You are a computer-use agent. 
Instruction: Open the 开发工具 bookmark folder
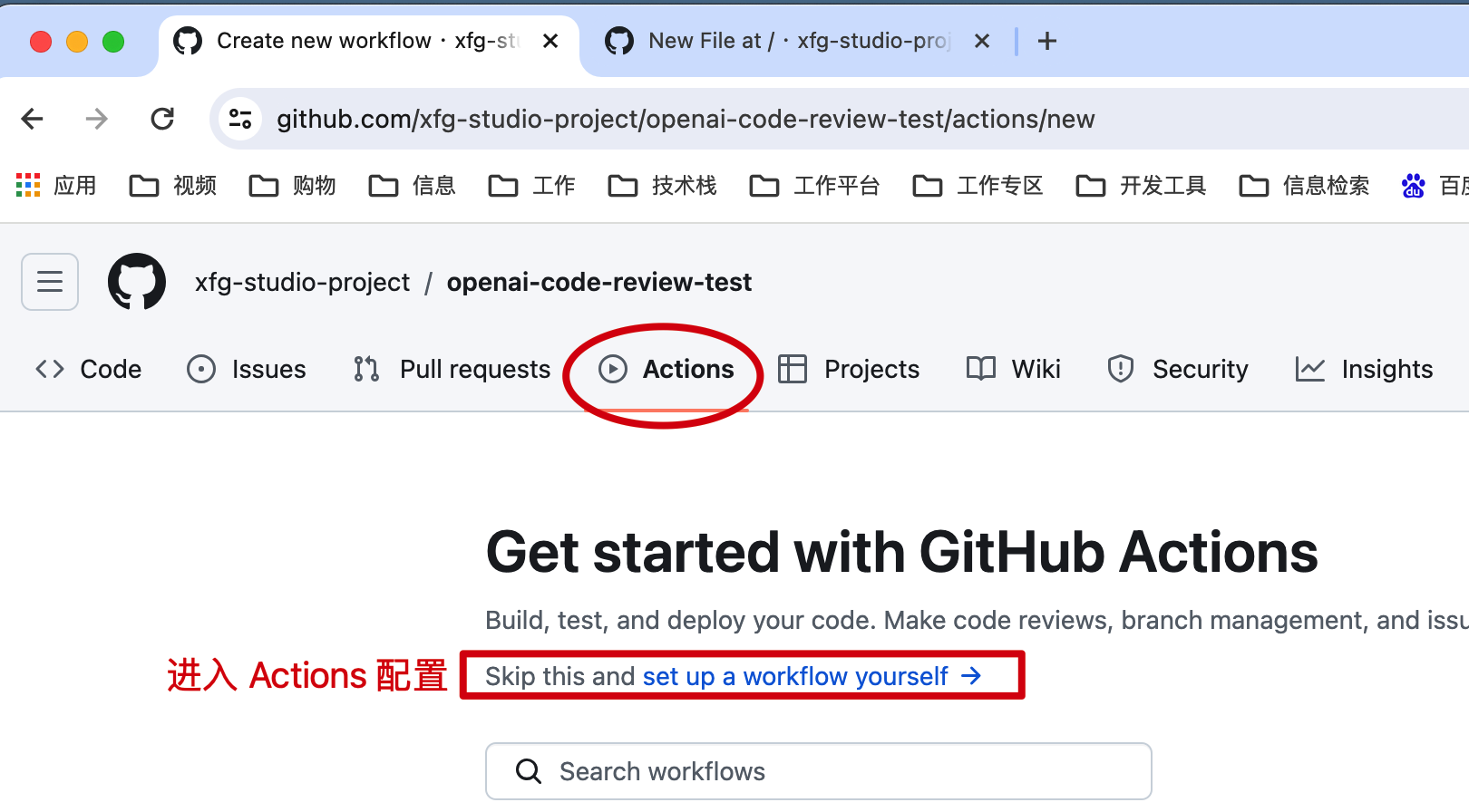(x=1141, y=186)
